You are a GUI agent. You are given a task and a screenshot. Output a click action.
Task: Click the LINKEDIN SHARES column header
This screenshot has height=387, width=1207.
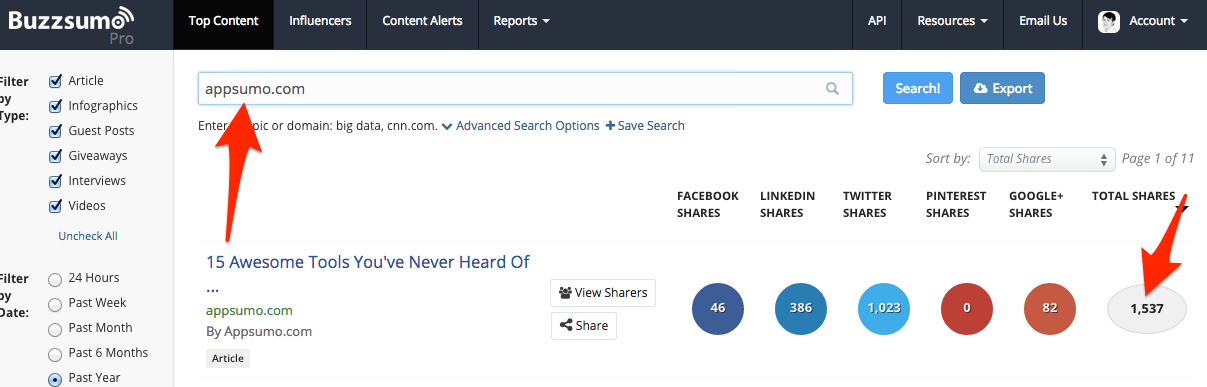click(787, 204)
